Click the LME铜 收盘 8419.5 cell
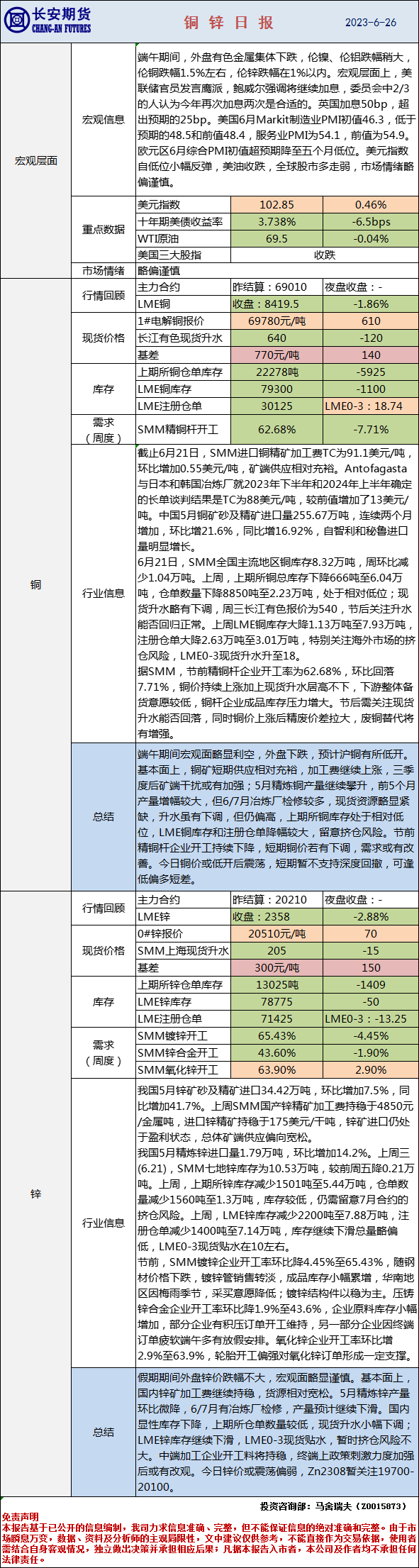 pyautogui.click(x=276, y=304)
